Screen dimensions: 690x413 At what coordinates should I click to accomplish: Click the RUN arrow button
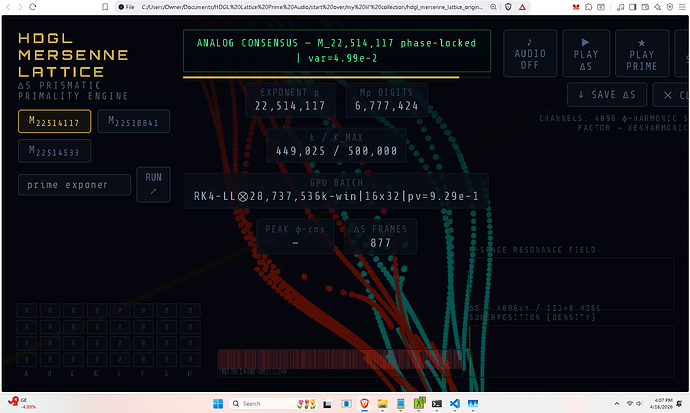tap(153, 184)
